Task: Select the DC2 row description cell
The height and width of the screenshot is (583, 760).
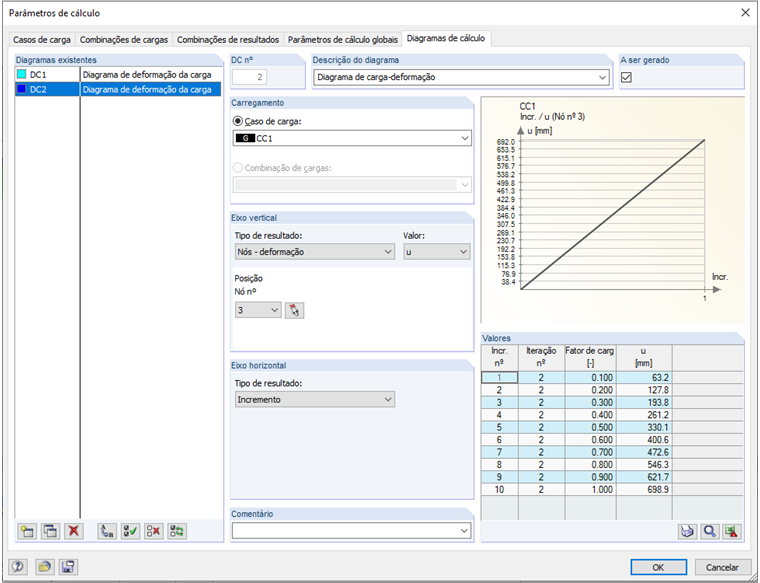Action: click(x=151, y=89)
